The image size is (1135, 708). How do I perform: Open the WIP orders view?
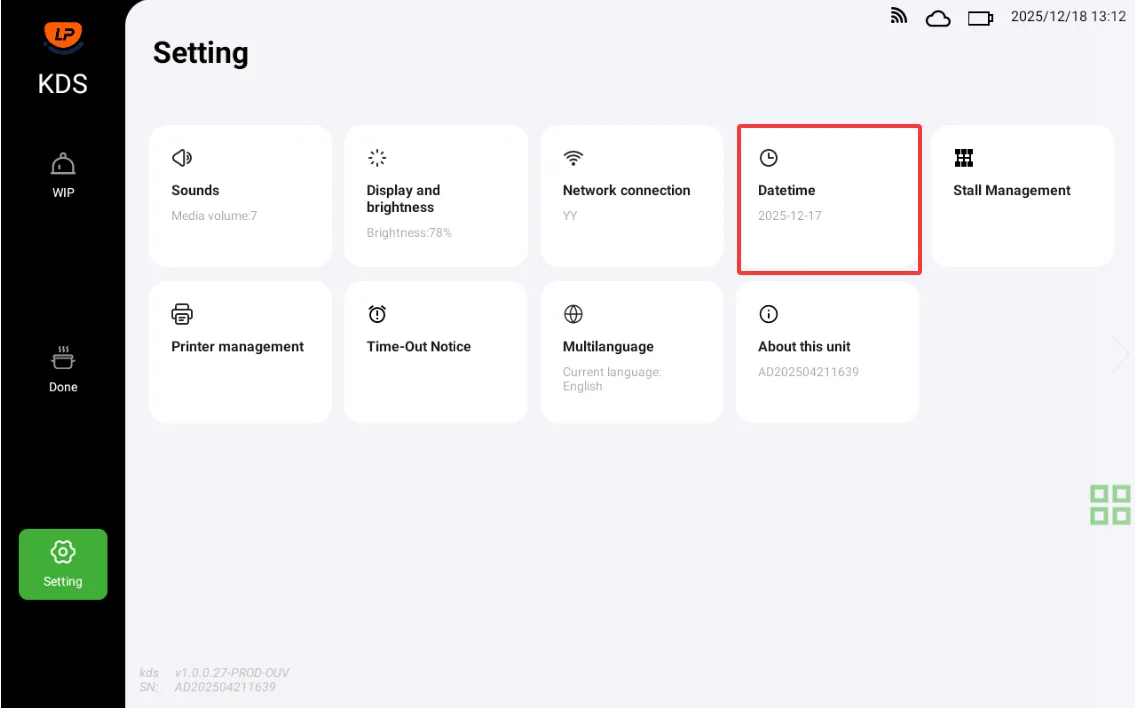(x=63, y=176)
